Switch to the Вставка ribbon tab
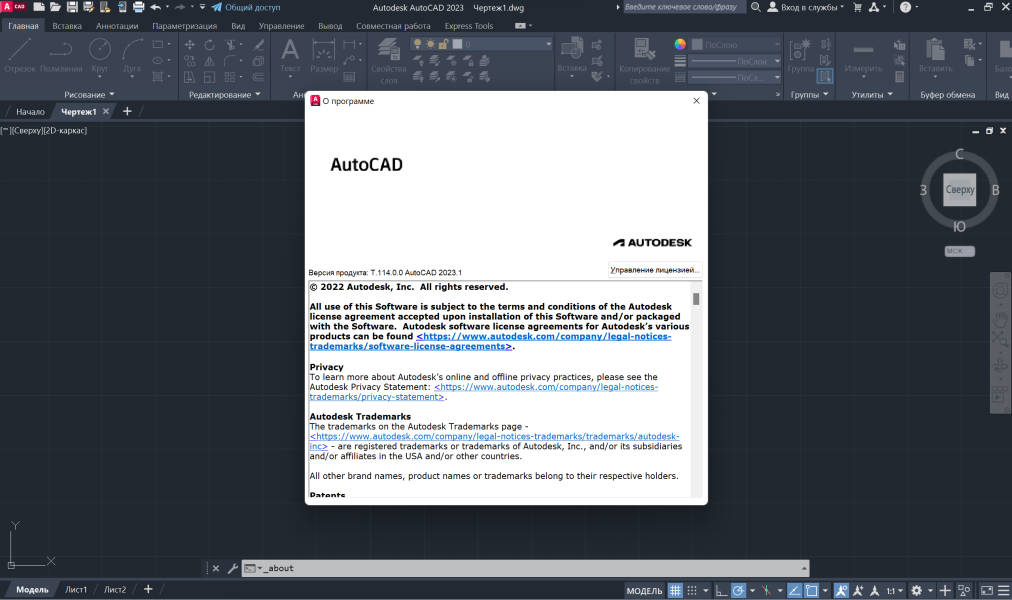Viewport: 1012px width, 600px height. click(x=67, y=26)
